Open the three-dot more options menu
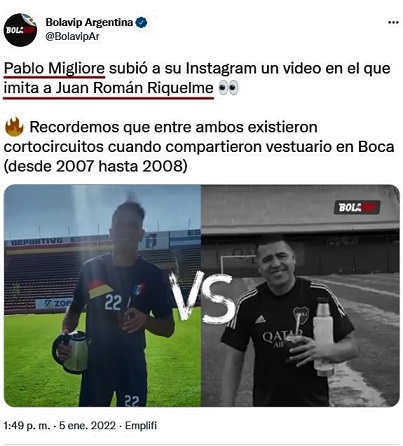403x446 pixels. point(393,23)
